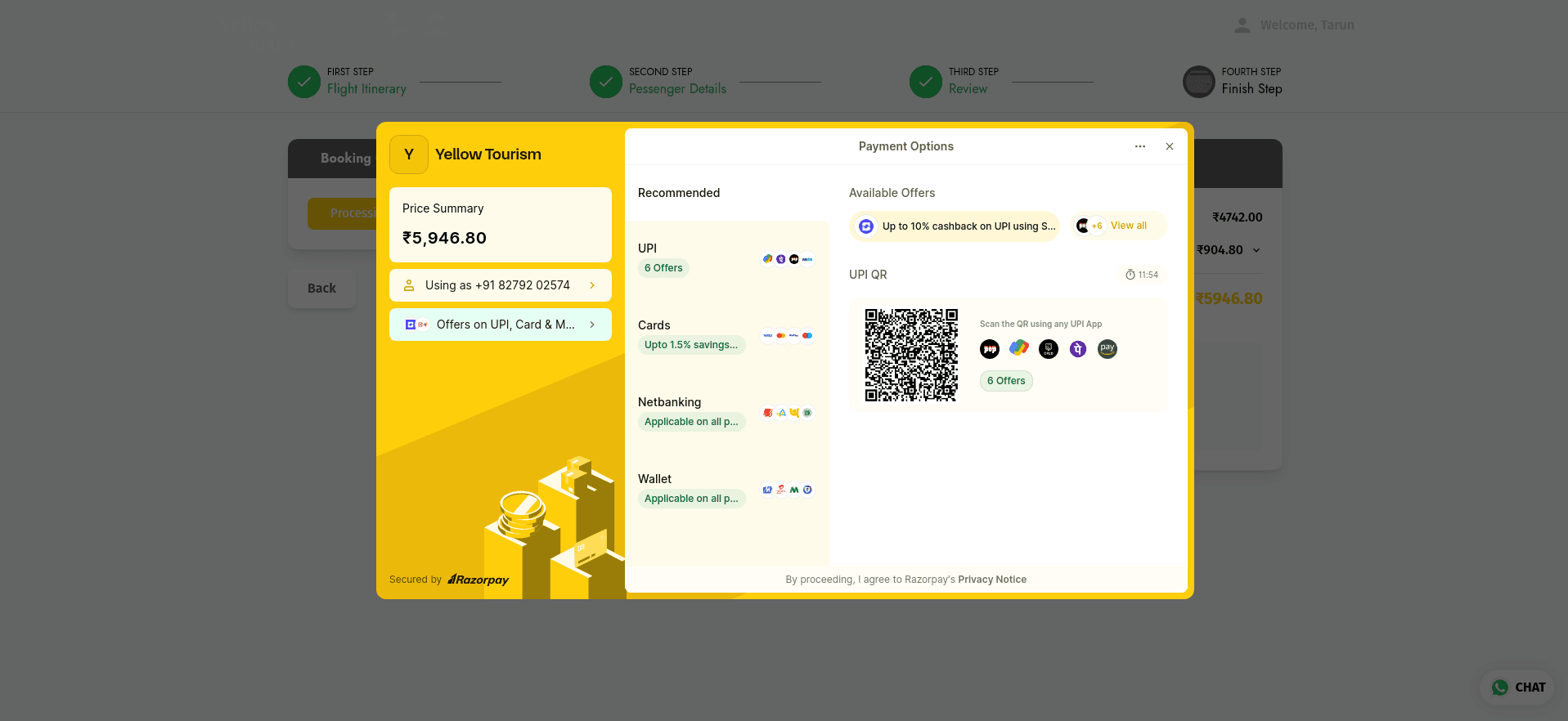
Task: Click the ₹5946.80 total on booking page
Action: (1229, 299)
